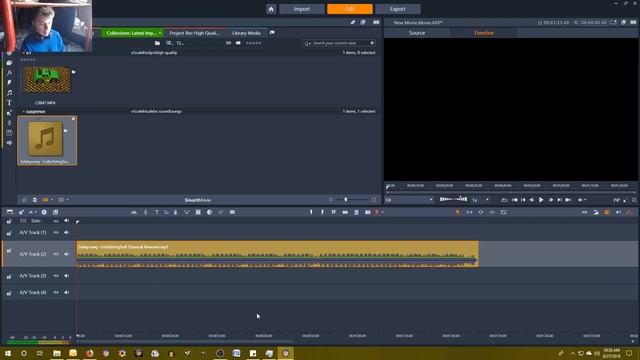Select the Source preview tab
Image resolution: width=640 pixels, height=360 pixels.
click(x=417, y=33)
